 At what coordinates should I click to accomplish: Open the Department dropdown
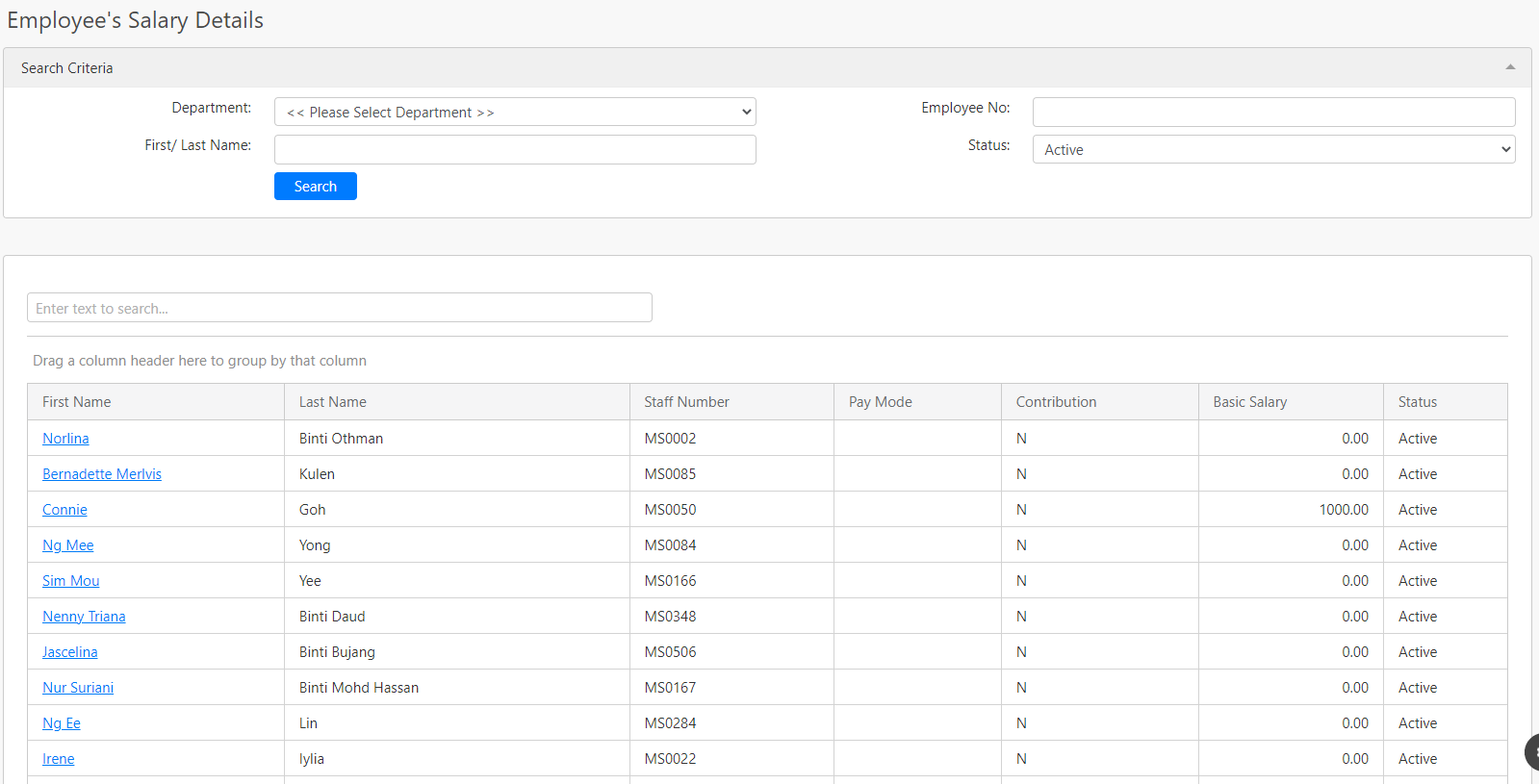[x=515, y=112]
